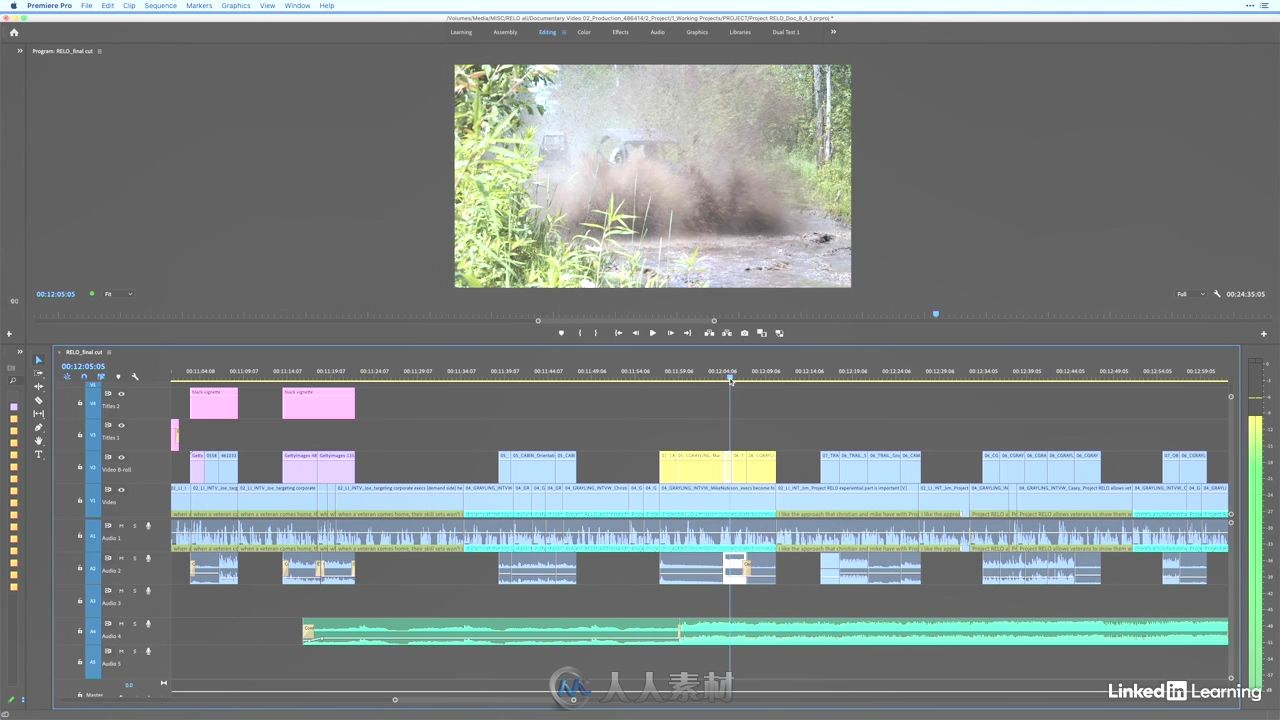Solo the Audio 1 track

tap(134, 526)
